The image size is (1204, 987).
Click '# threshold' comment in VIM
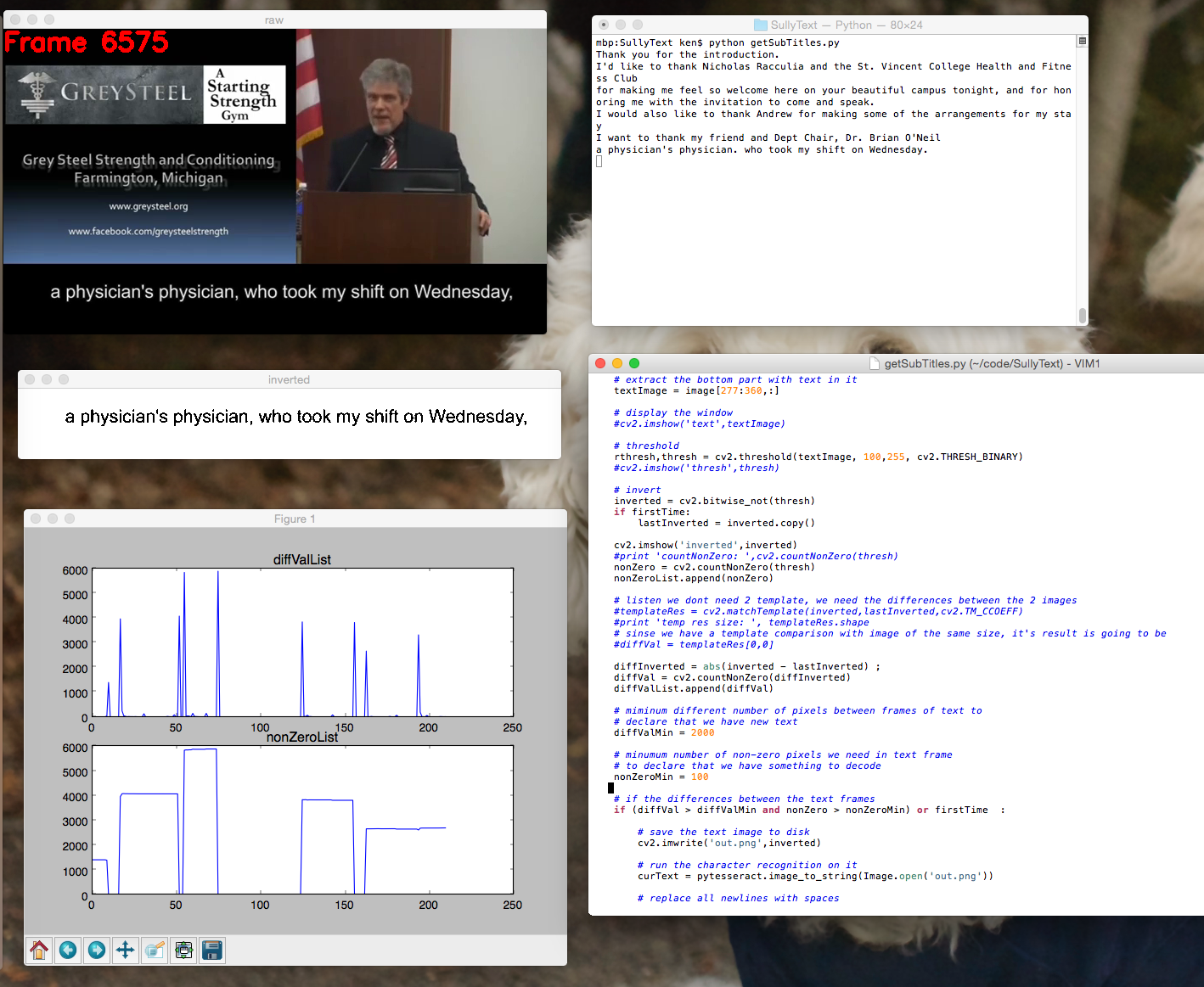646,446
